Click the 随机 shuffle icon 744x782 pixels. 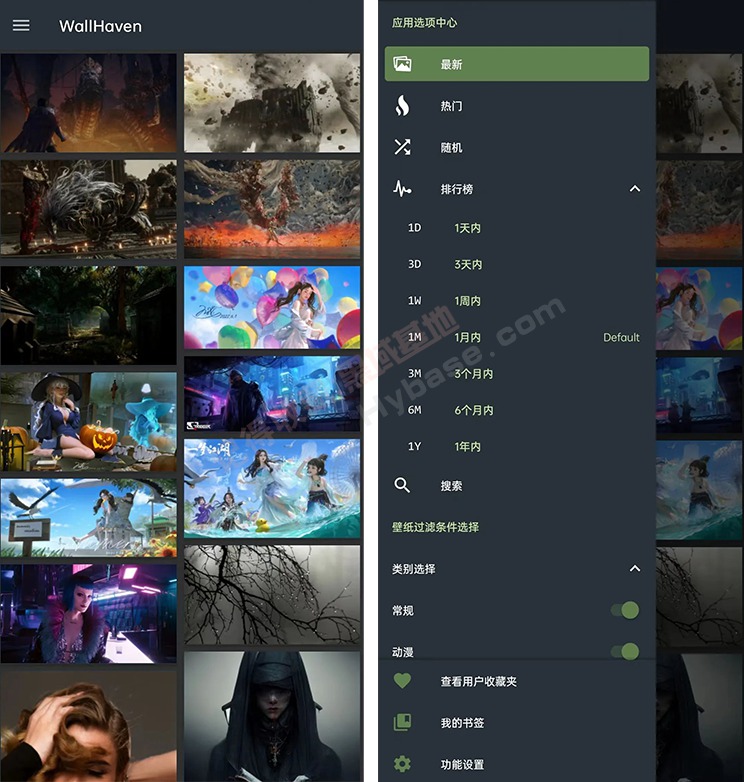coord(402,147)
